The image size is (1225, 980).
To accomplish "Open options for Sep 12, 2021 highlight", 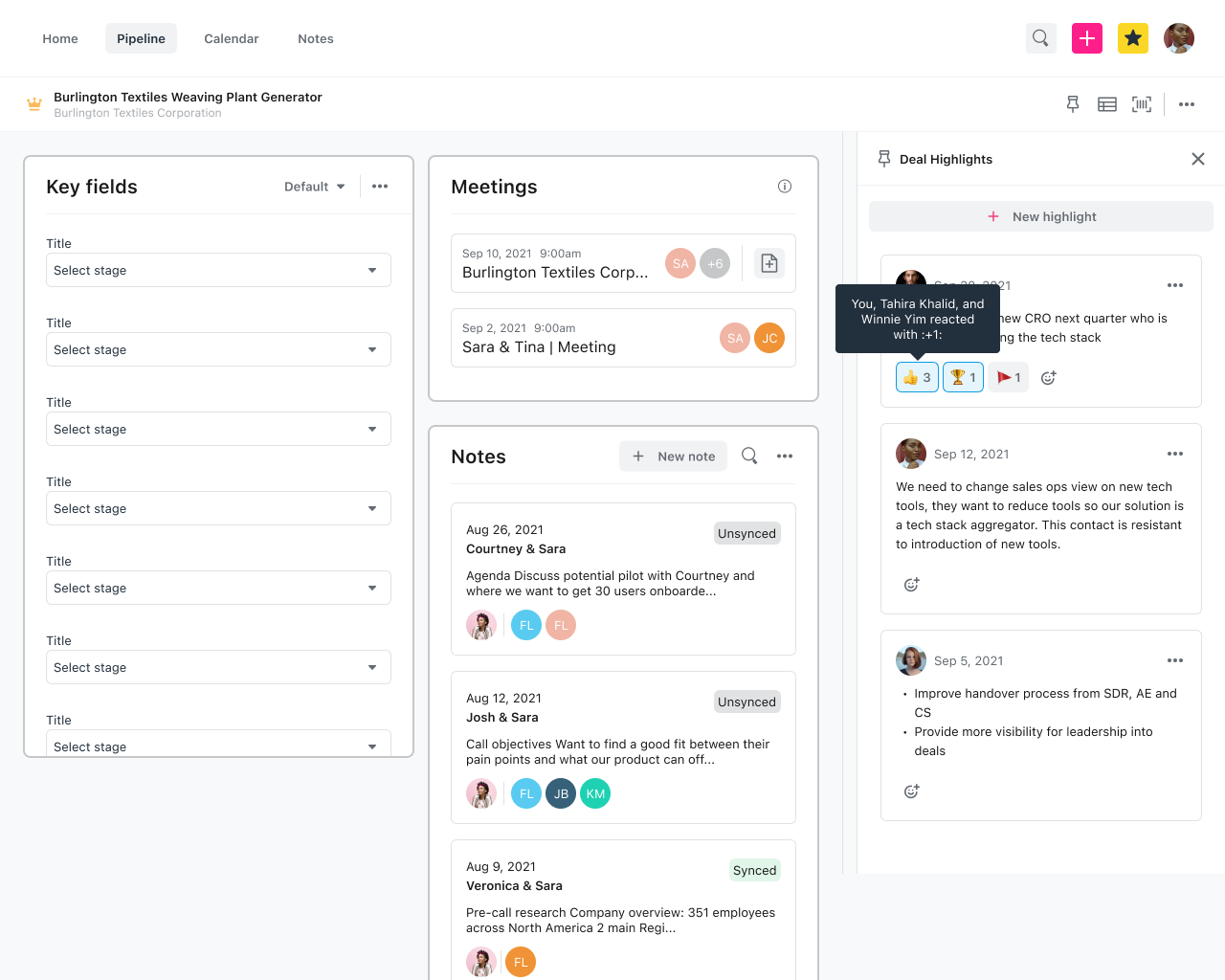I will (x=1175, y=454).
